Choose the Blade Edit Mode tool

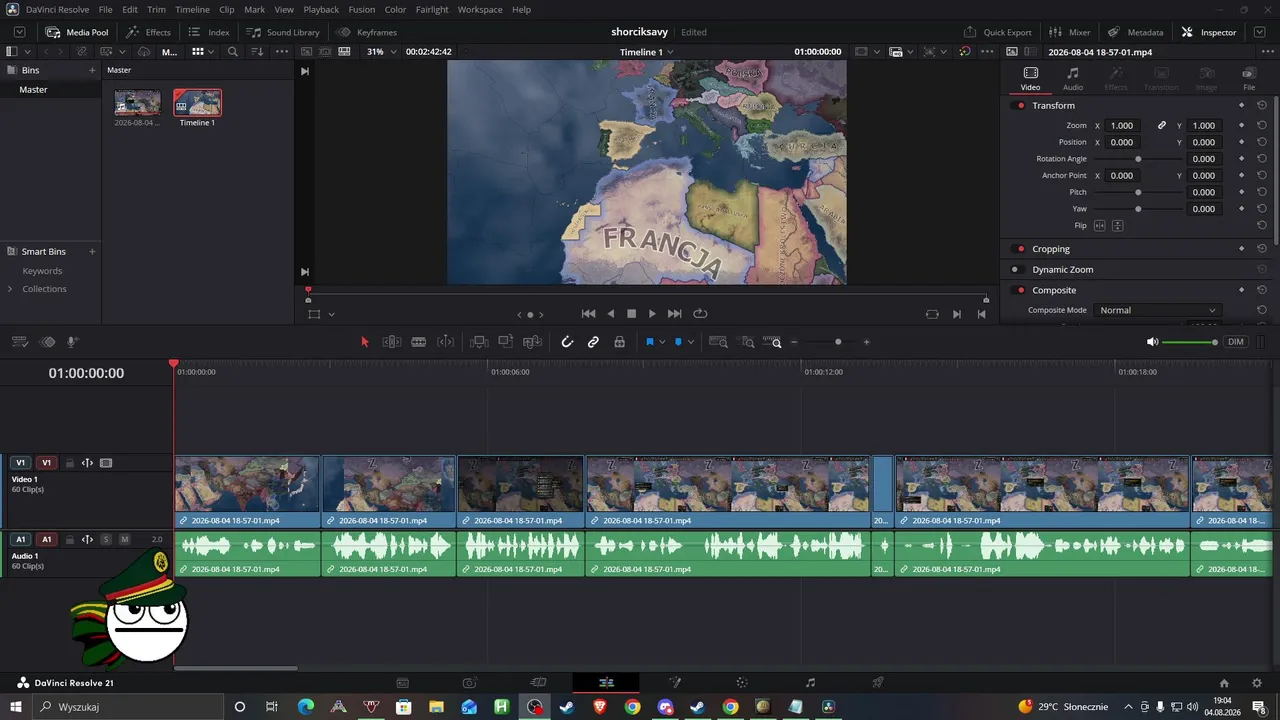pyautogui.click(x=419, y=342)
